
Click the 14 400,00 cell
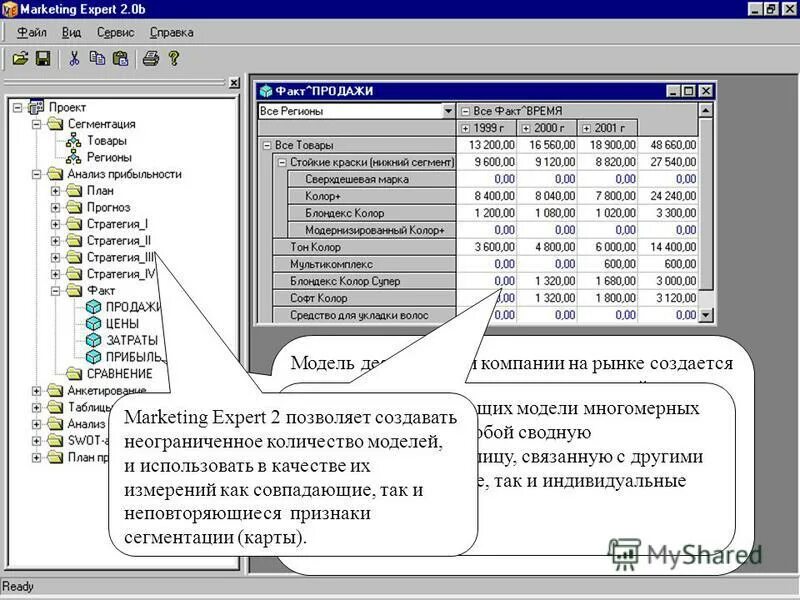(x=668, y=247)
